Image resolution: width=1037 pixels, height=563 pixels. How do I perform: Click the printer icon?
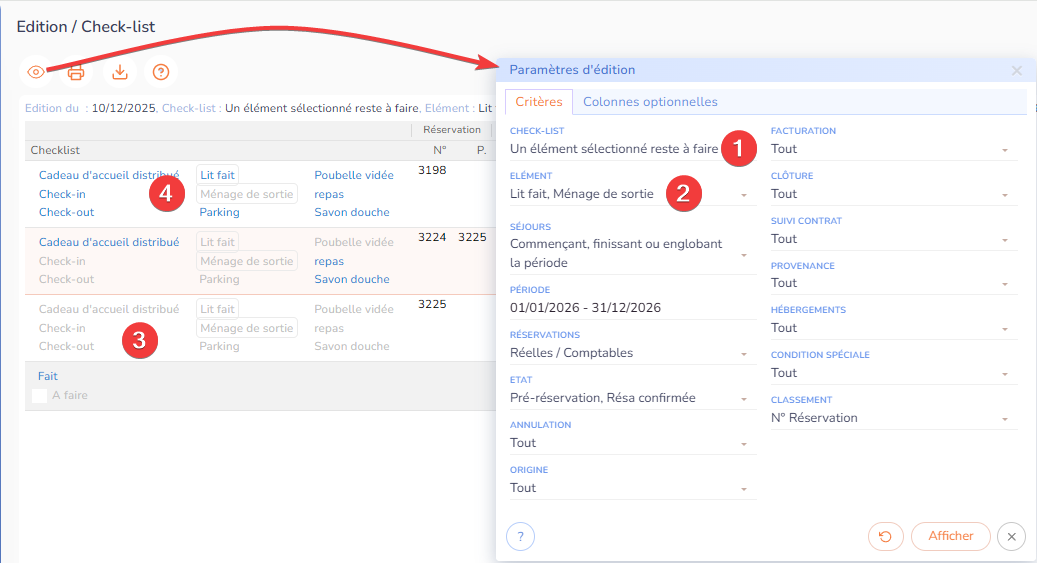[76, 72]
